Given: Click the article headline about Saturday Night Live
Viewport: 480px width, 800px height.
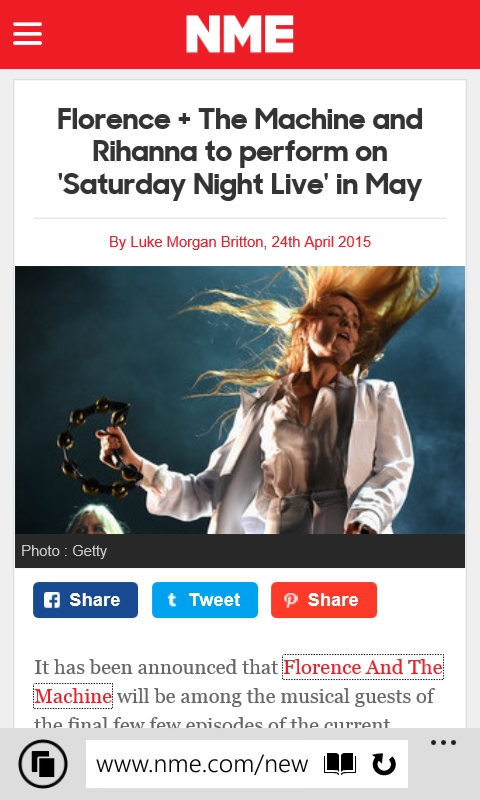Looking at the screenshot, I should click(x=240, y=152).
